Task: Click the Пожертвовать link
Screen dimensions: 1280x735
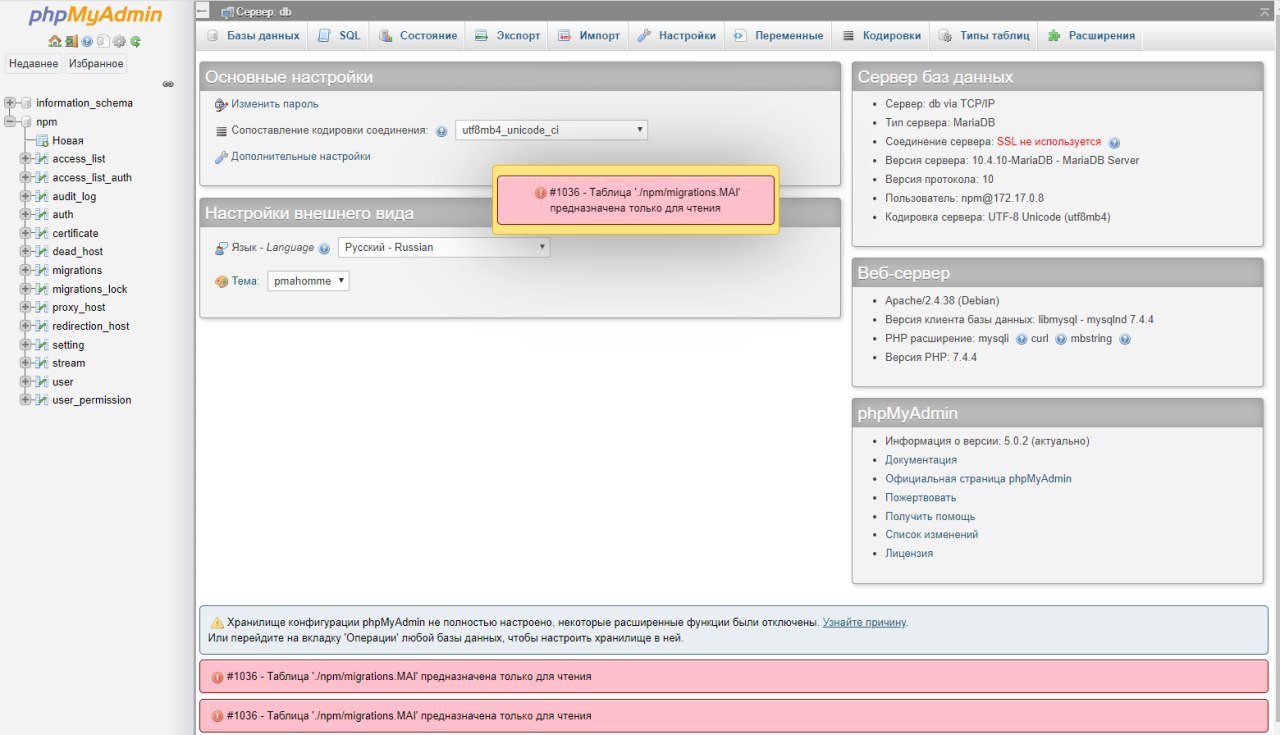Action: pyautogui.click(x=920, y=498)
